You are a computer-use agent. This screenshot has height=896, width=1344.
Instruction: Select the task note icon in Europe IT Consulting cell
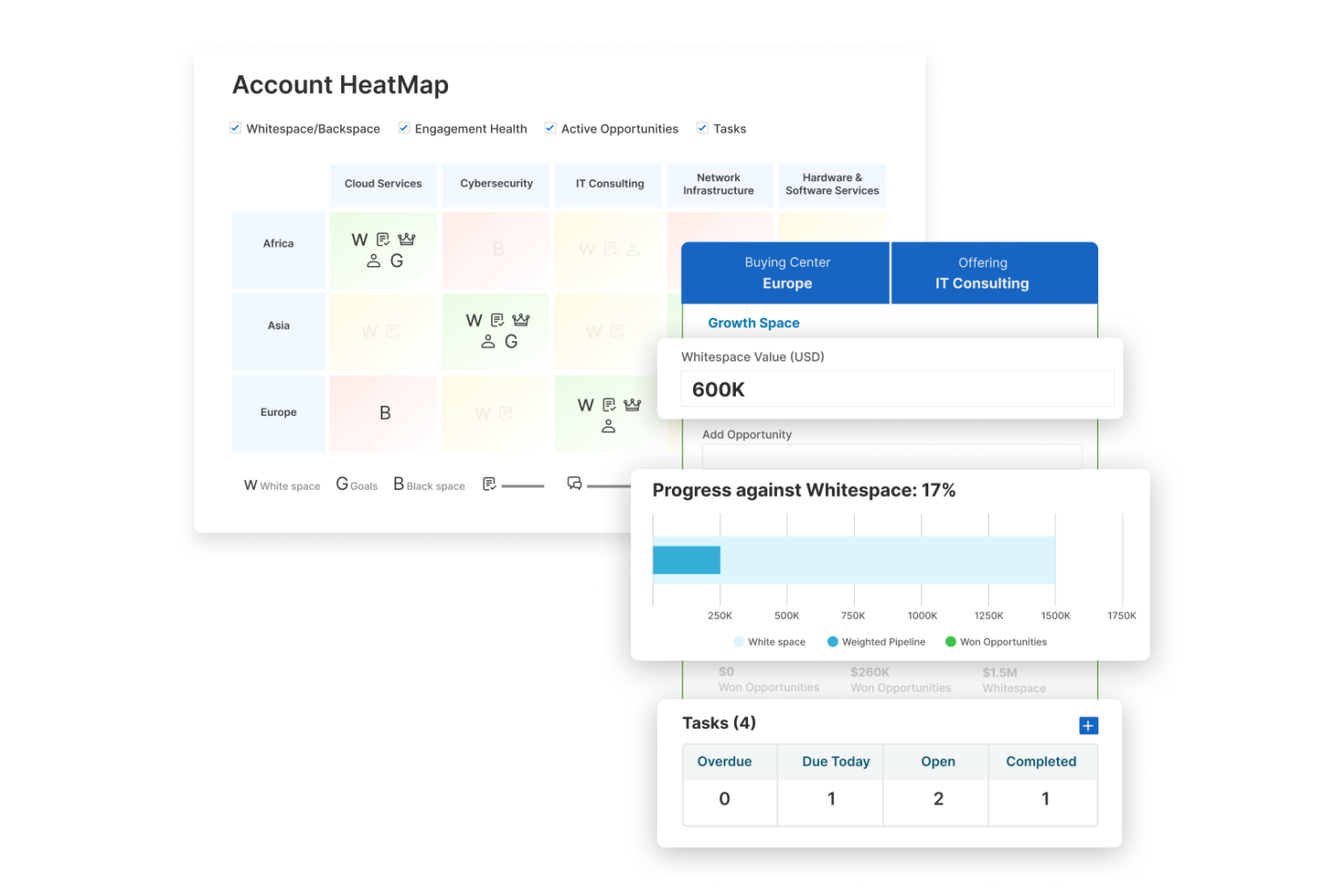pos(608,403)
